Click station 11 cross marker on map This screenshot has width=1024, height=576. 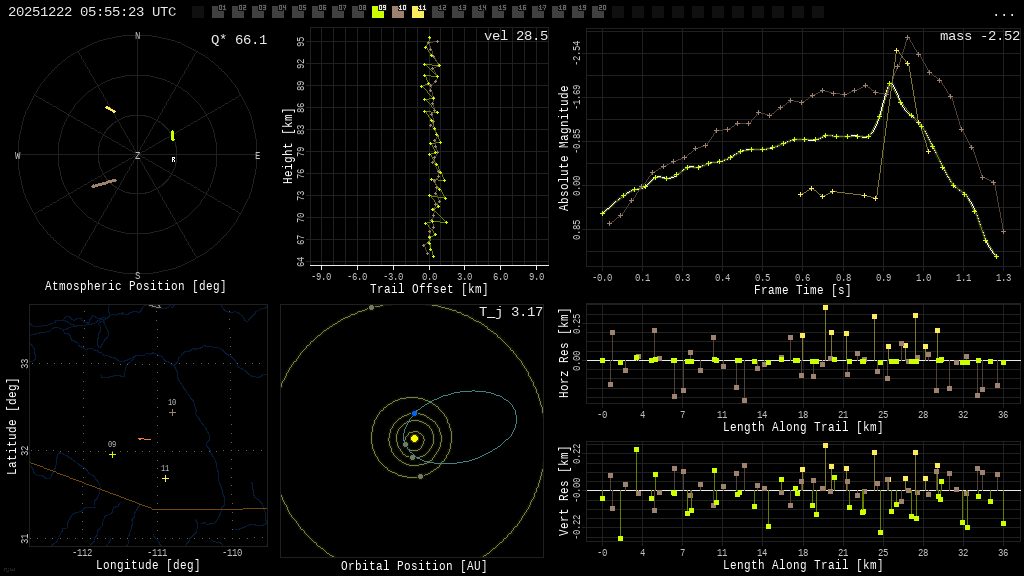coord(165,478)
